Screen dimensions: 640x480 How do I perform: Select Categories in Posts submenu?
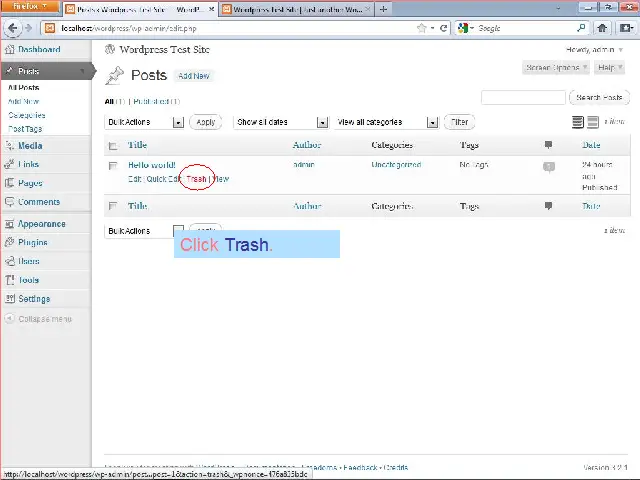(27, 115)
